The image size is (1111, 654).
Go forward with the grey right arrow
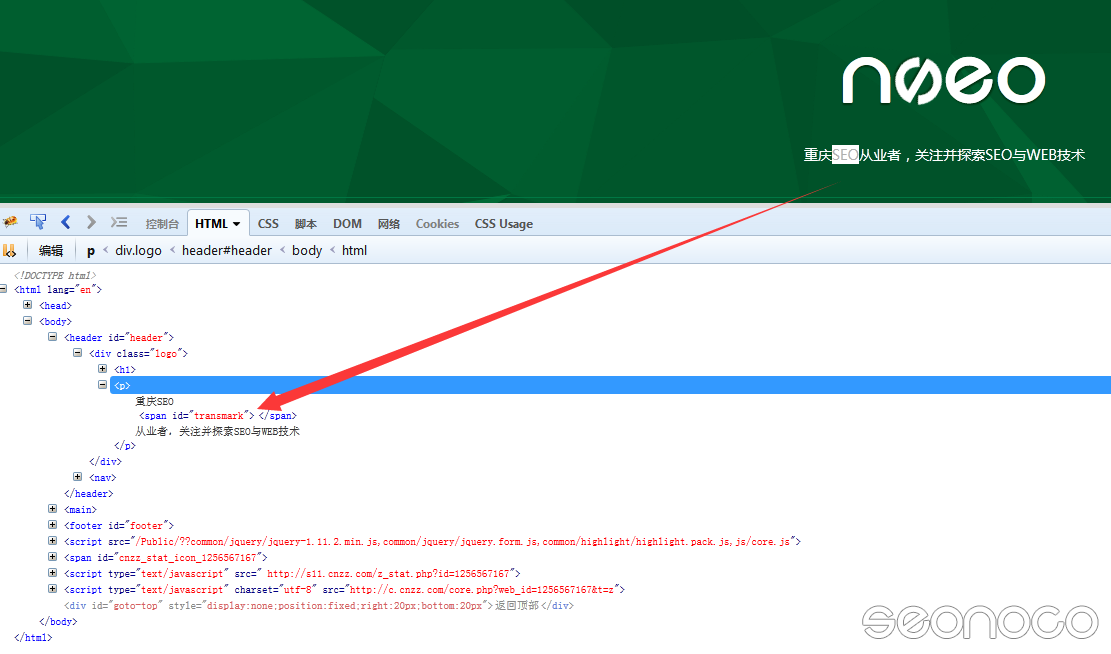(92, 222)
